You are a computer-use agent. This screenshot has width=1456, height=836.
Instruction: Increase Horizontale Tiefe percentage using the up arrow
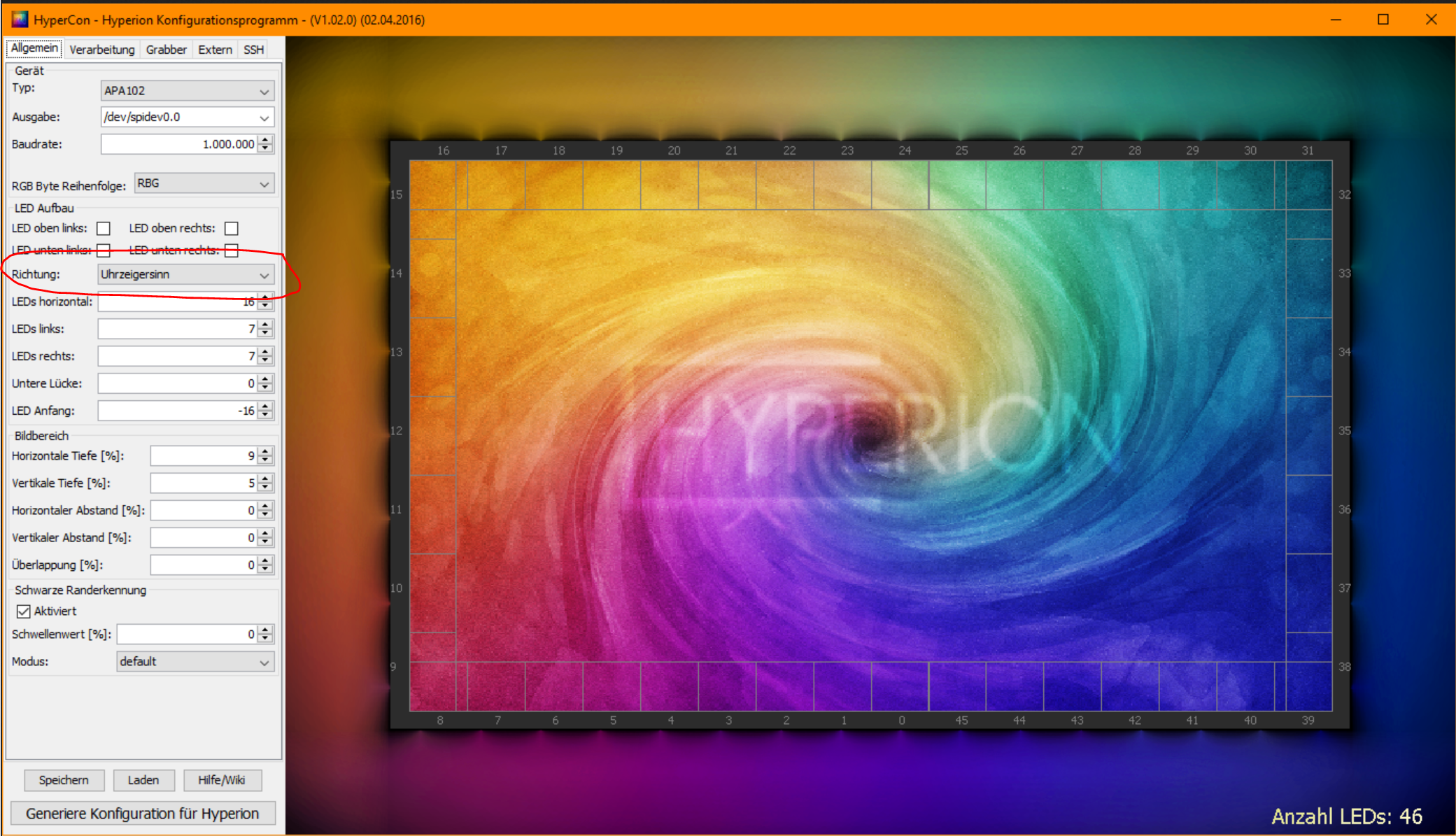265,451
